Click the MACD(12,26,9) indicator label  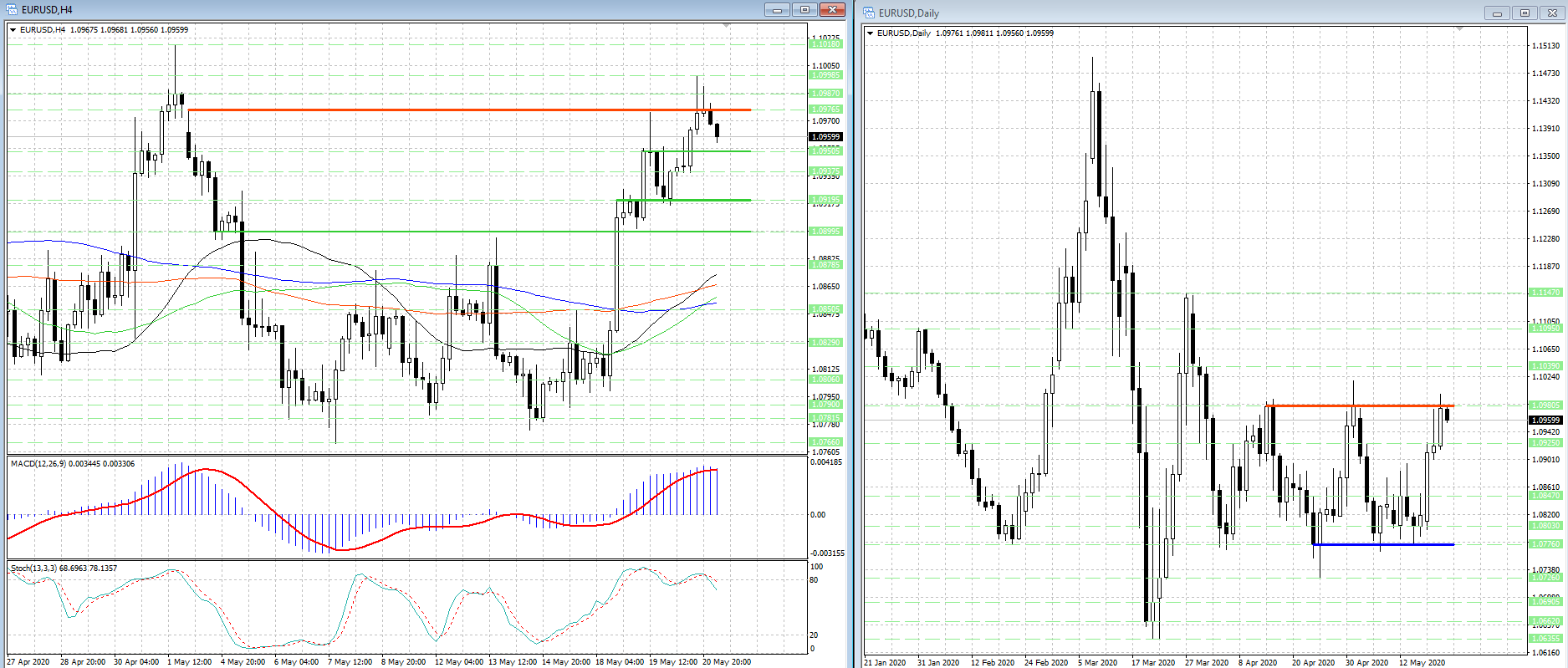tap(72, 463)
